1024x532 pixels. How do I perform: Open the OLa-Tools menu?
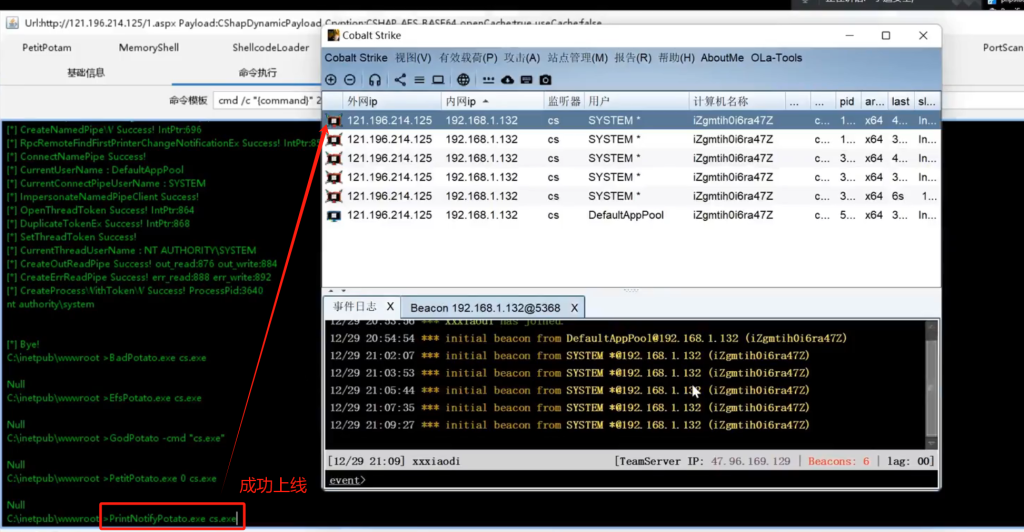click(776, 57)
